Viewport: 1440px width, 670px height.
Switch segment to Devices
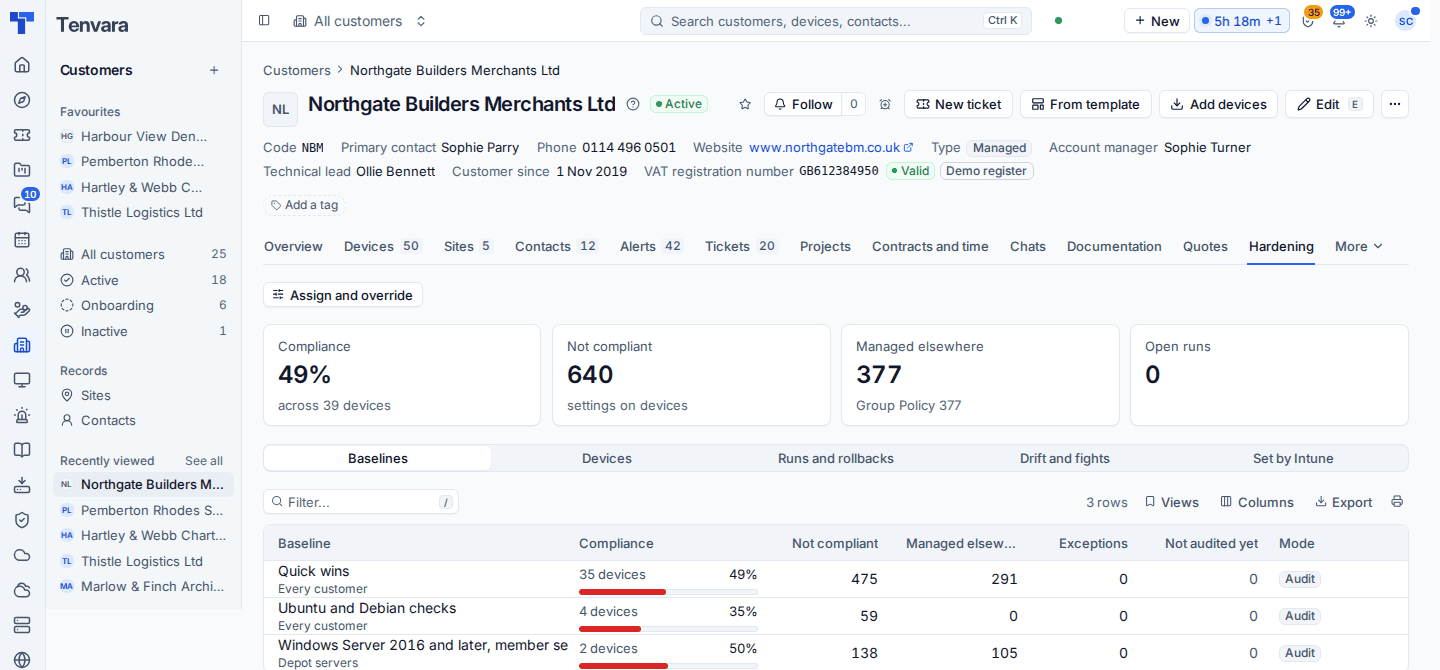point(607,459)
